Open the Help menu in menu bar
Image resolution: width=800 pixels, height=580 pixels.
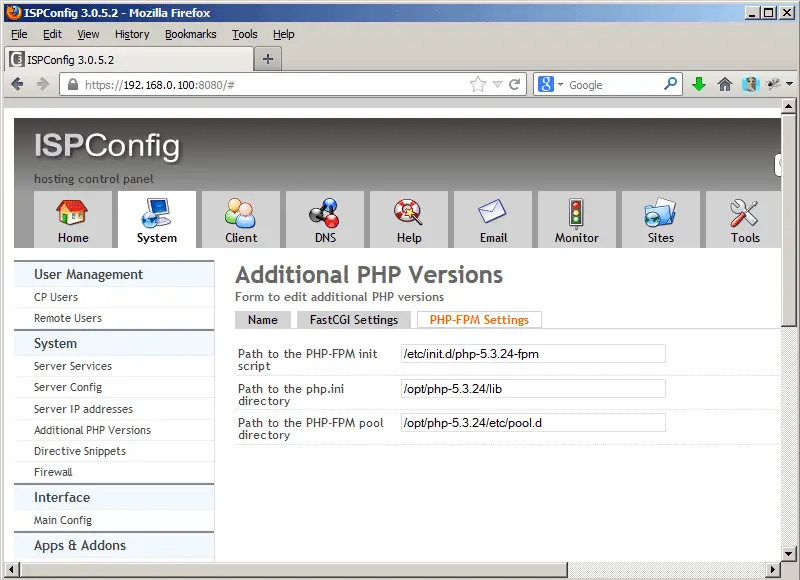click(x=283, y=34)
